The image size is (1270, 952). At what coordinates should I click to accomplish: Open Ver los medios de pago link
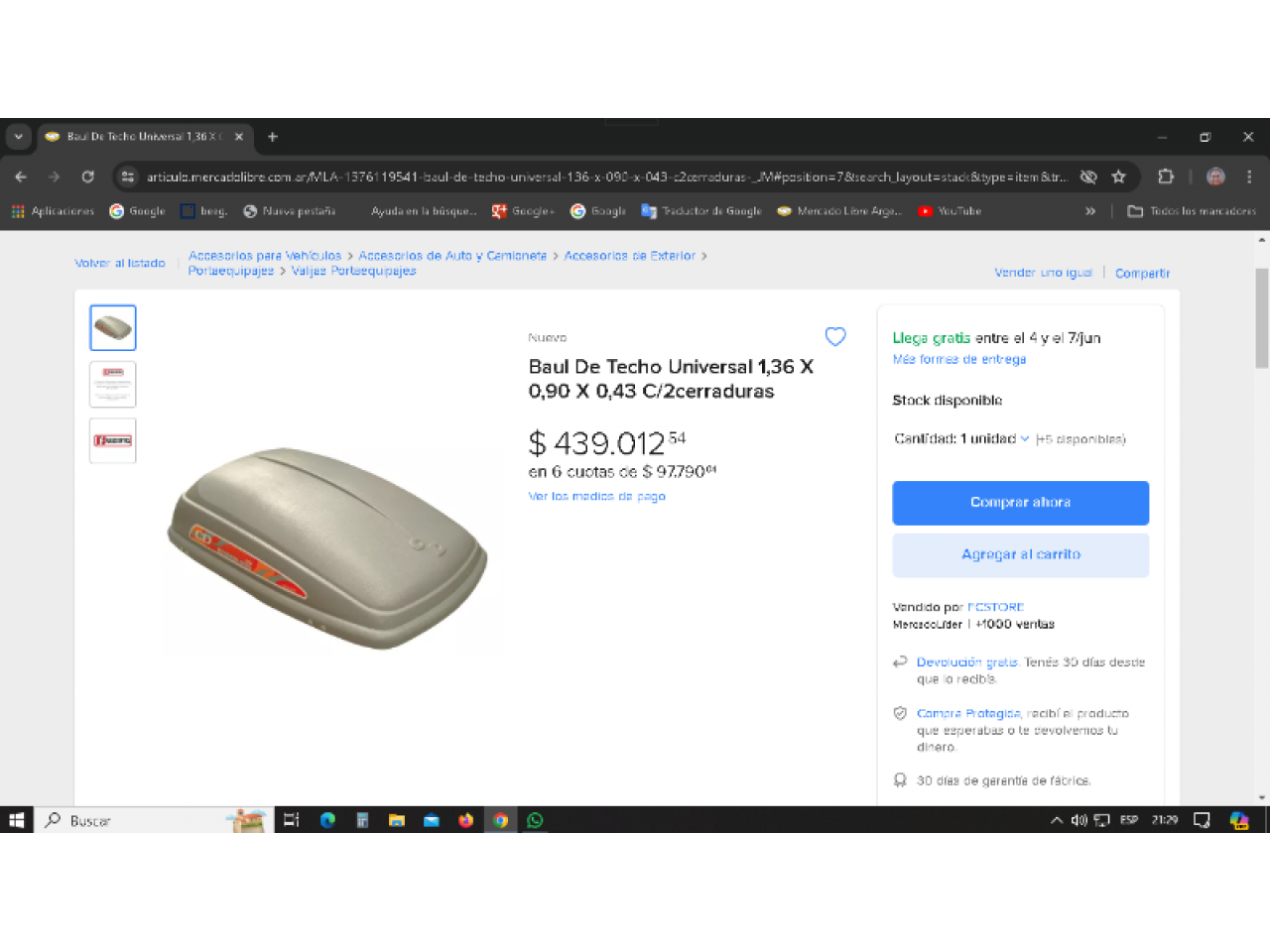pyautogui.click(x=596, y=496)
